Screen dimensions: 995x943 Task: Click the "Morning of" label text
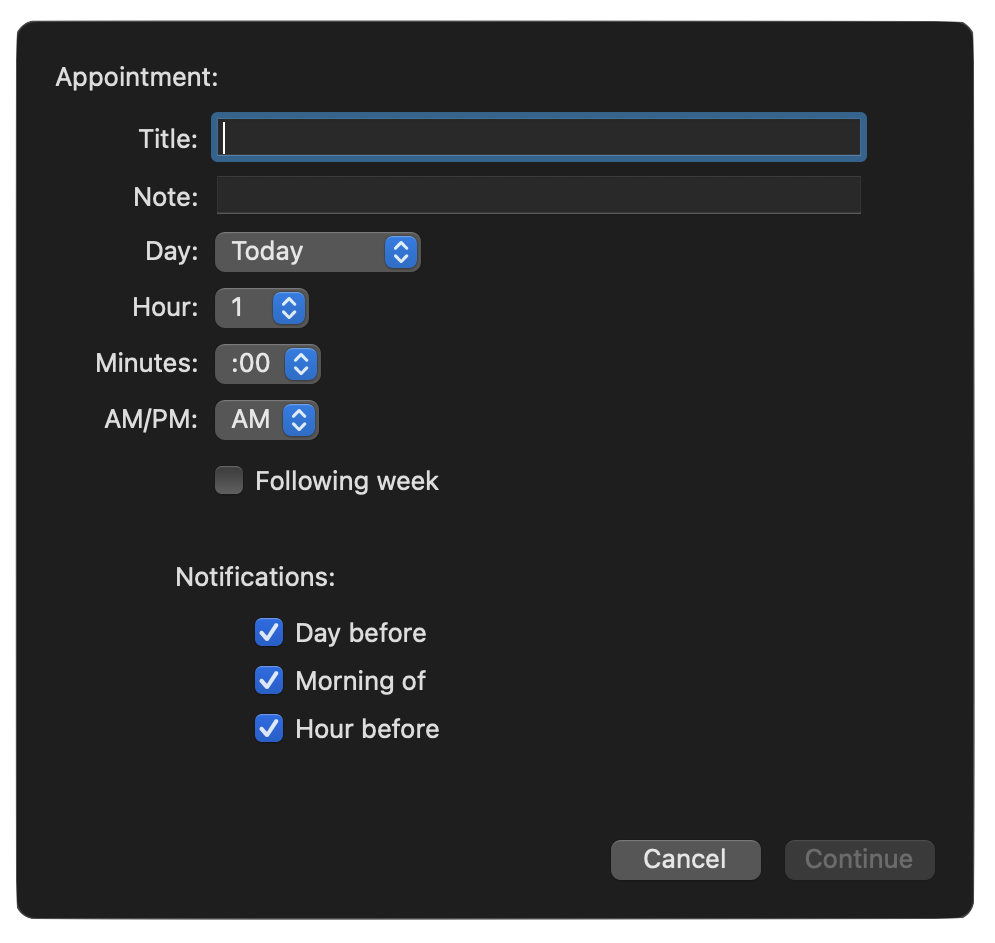(361, 681)
